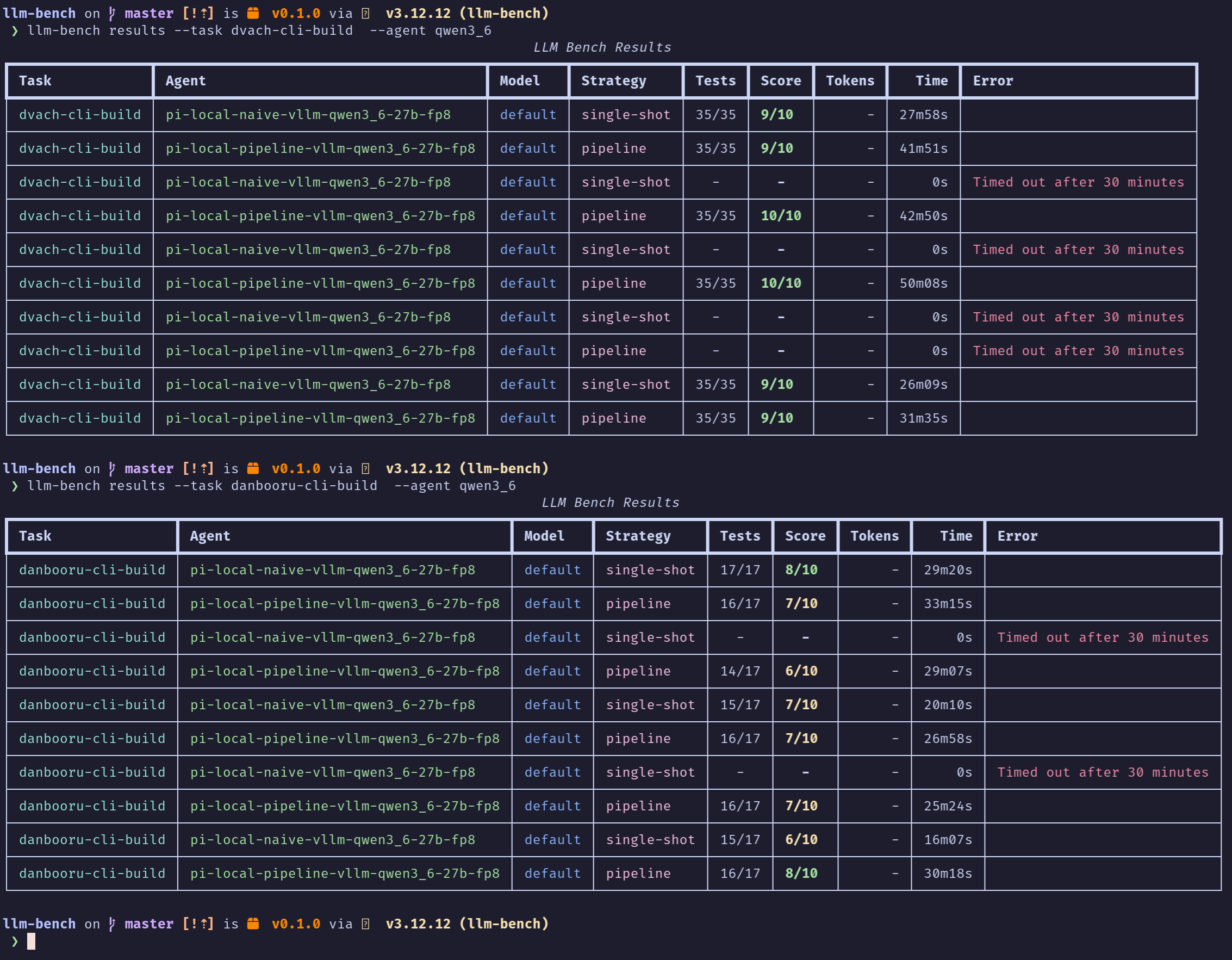Click the package icon in the prompt above the blinking cursor
1232x960 pixels.
tap(253, 924)
